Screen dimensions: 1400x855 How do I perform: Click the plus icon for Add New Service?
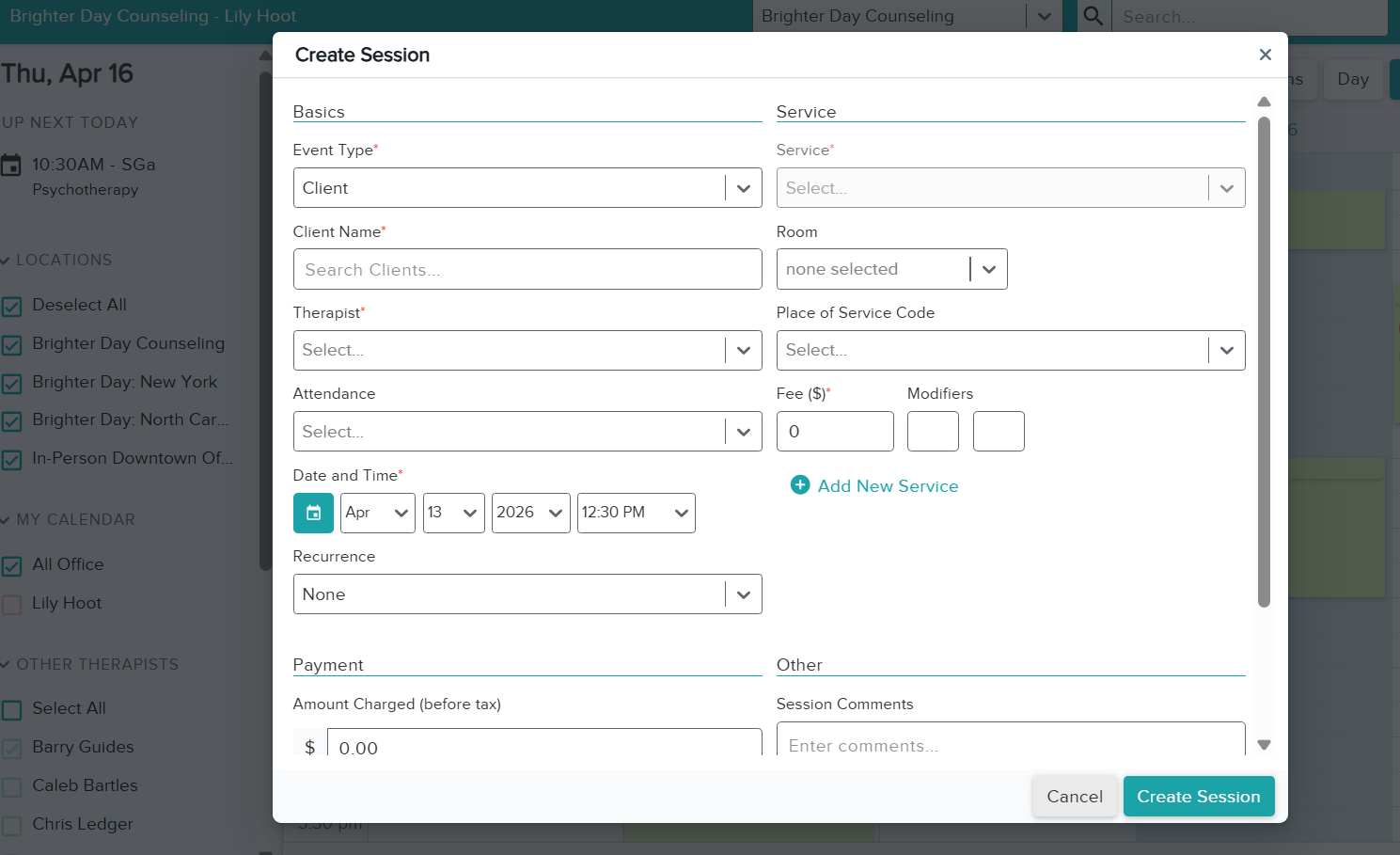(x=800, y=485)
